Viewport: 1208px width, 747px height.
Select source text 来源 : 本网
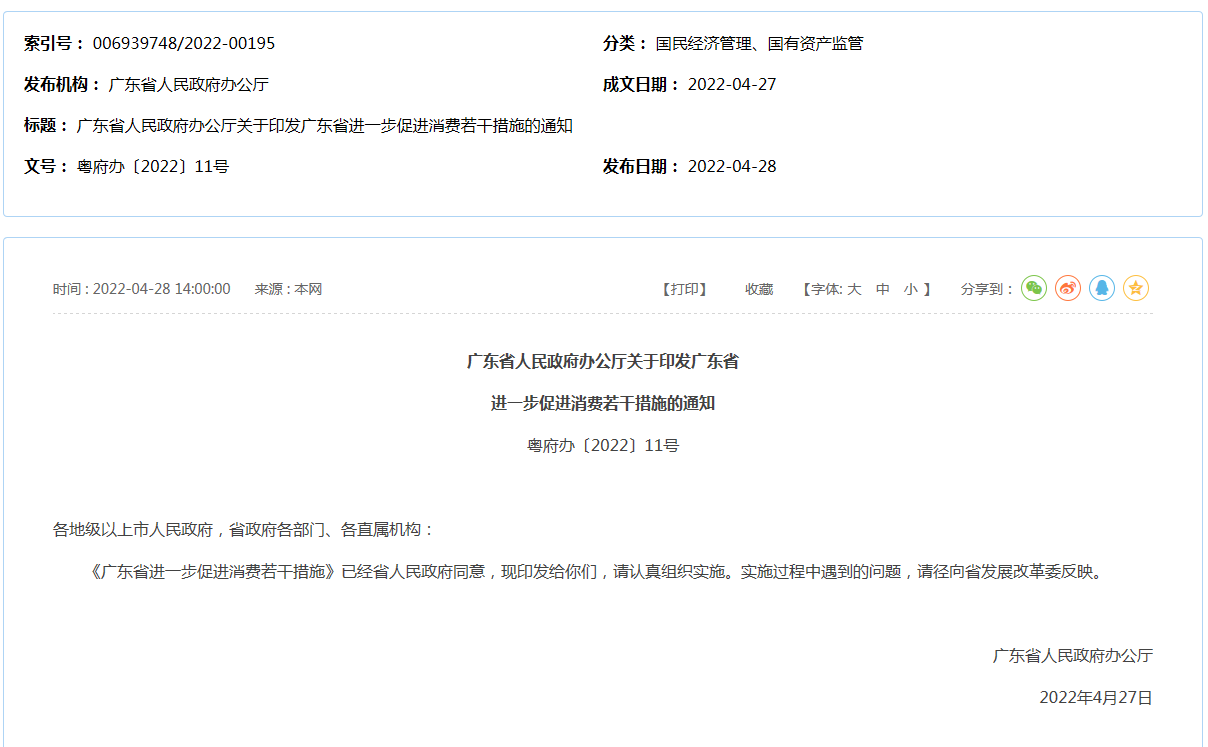click(x=288, y=289)
